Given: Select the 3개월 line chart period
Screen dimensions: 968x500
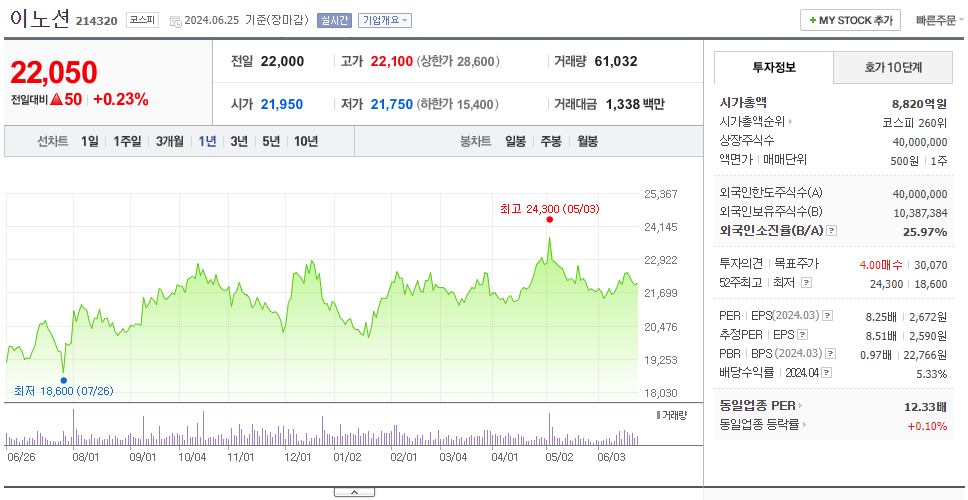Looking at the screenshot, I should pyautogui.click(x=170, y=141).
